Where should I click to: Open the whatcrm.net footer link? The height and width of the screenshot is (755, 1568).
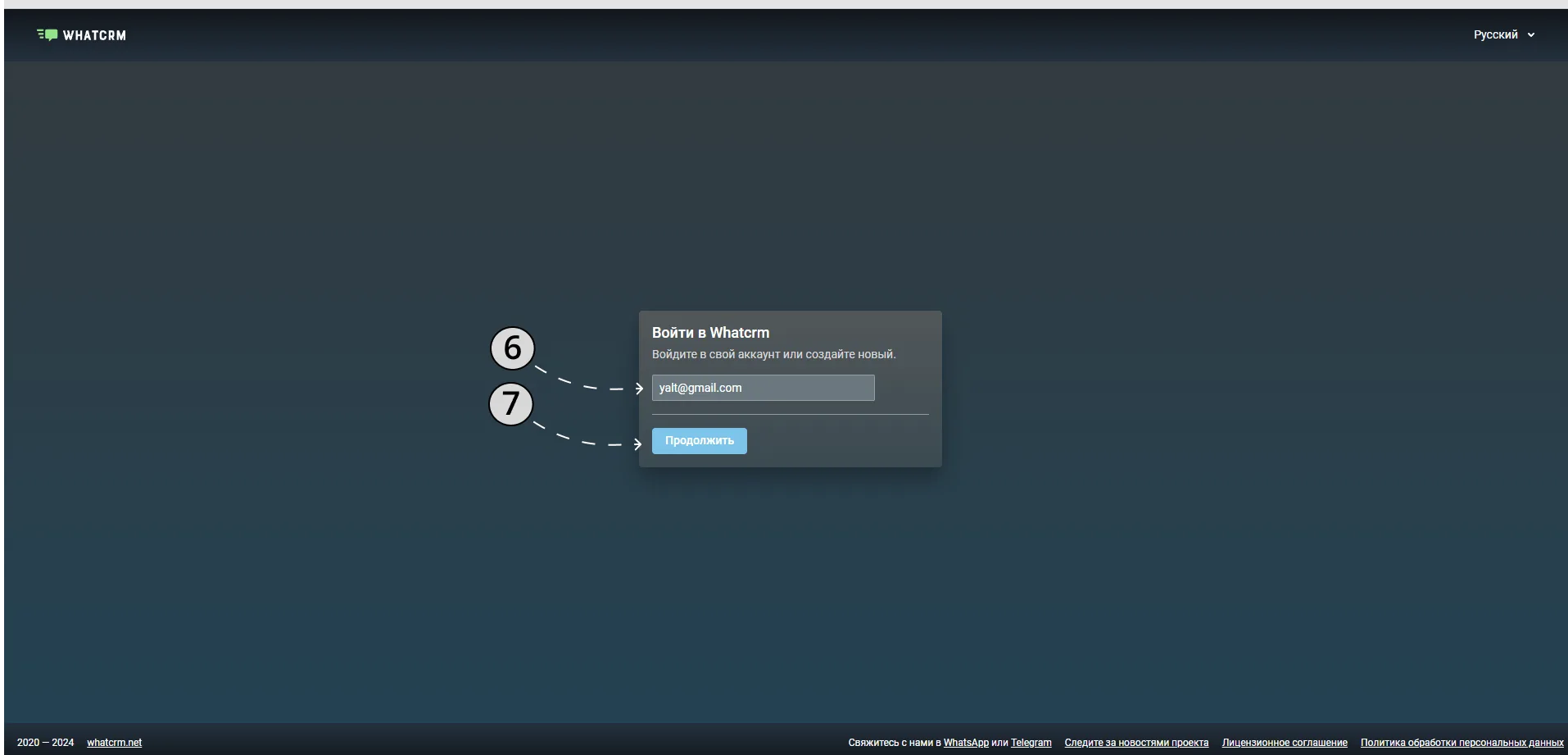[x=114, y=743]
